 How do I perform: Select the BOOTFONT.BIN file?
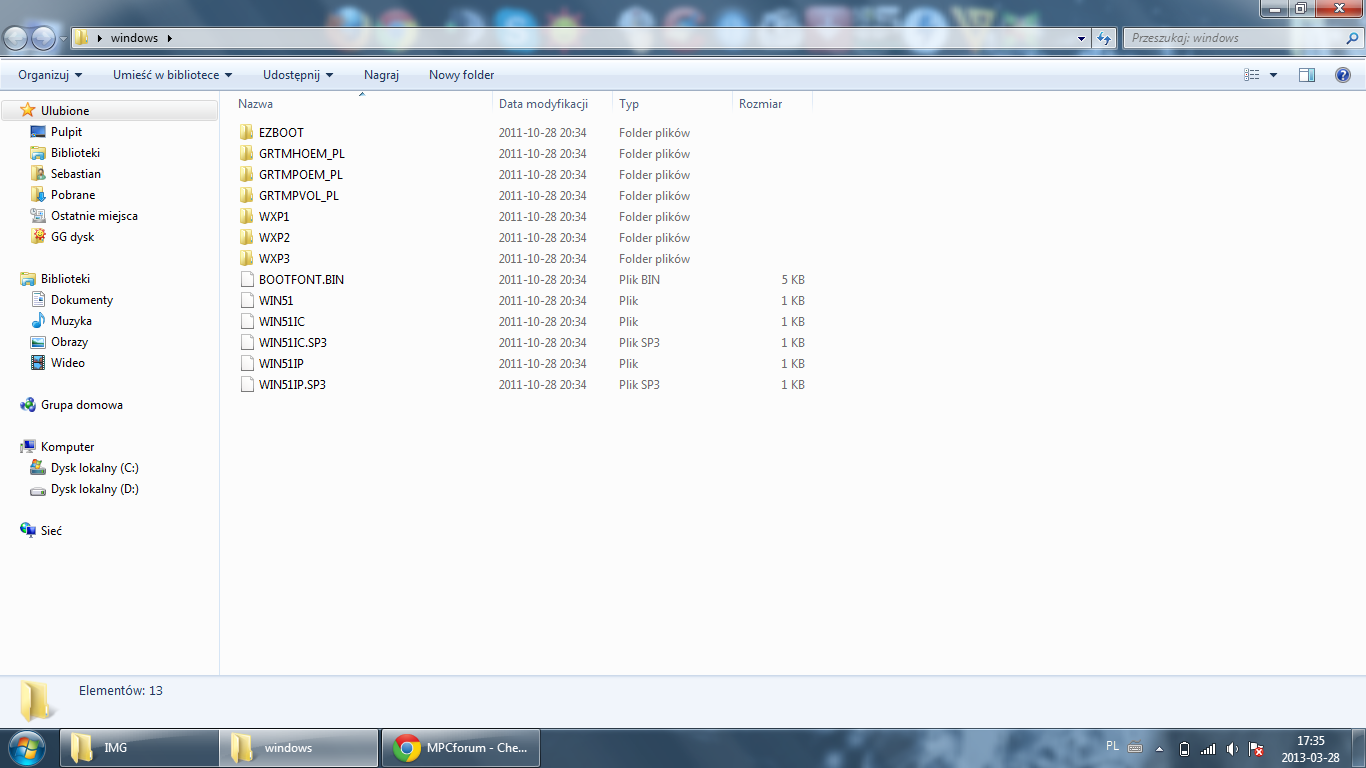click(301, 280)
